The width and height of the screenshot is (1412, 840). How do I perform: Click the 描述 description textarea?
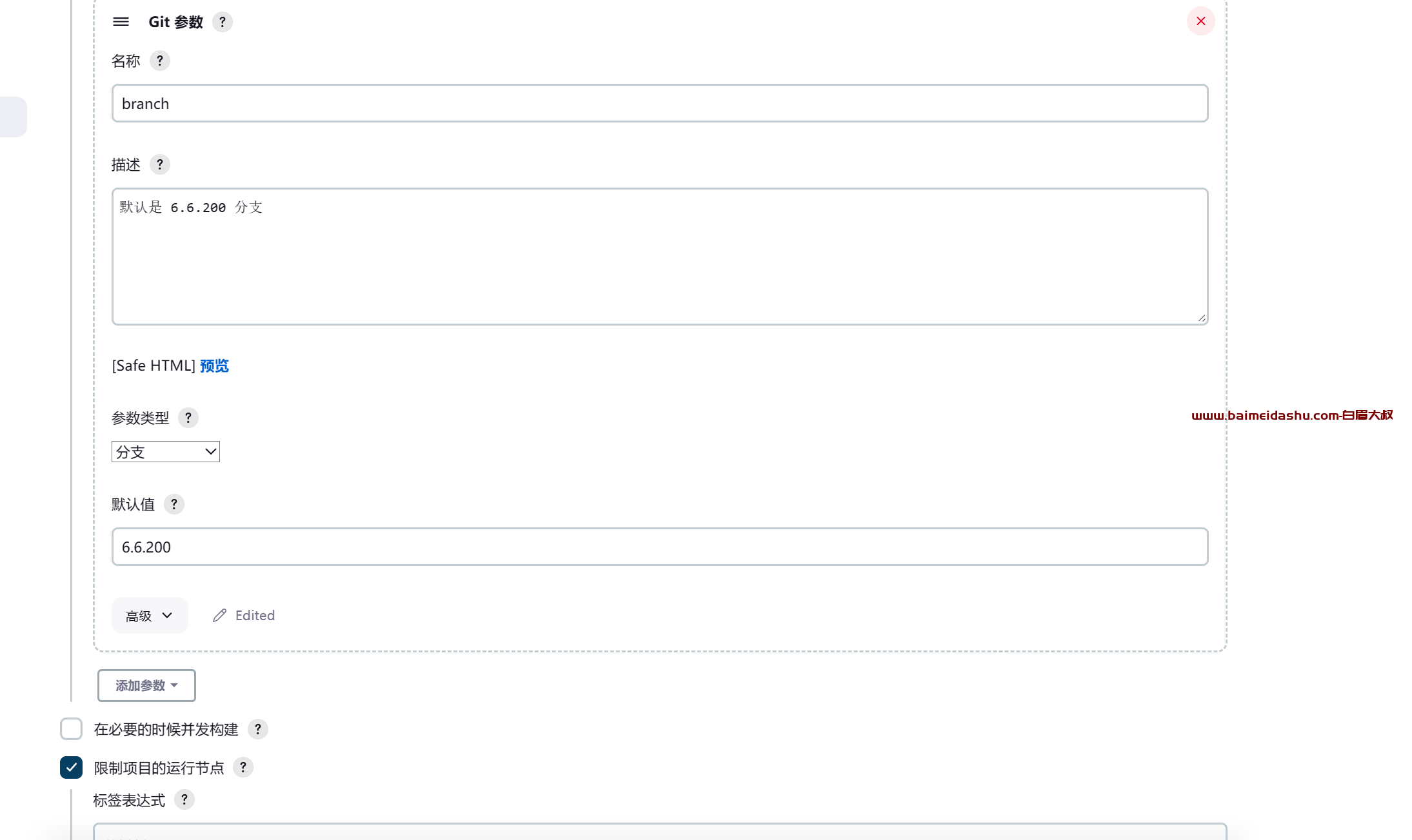click(660, 257)
